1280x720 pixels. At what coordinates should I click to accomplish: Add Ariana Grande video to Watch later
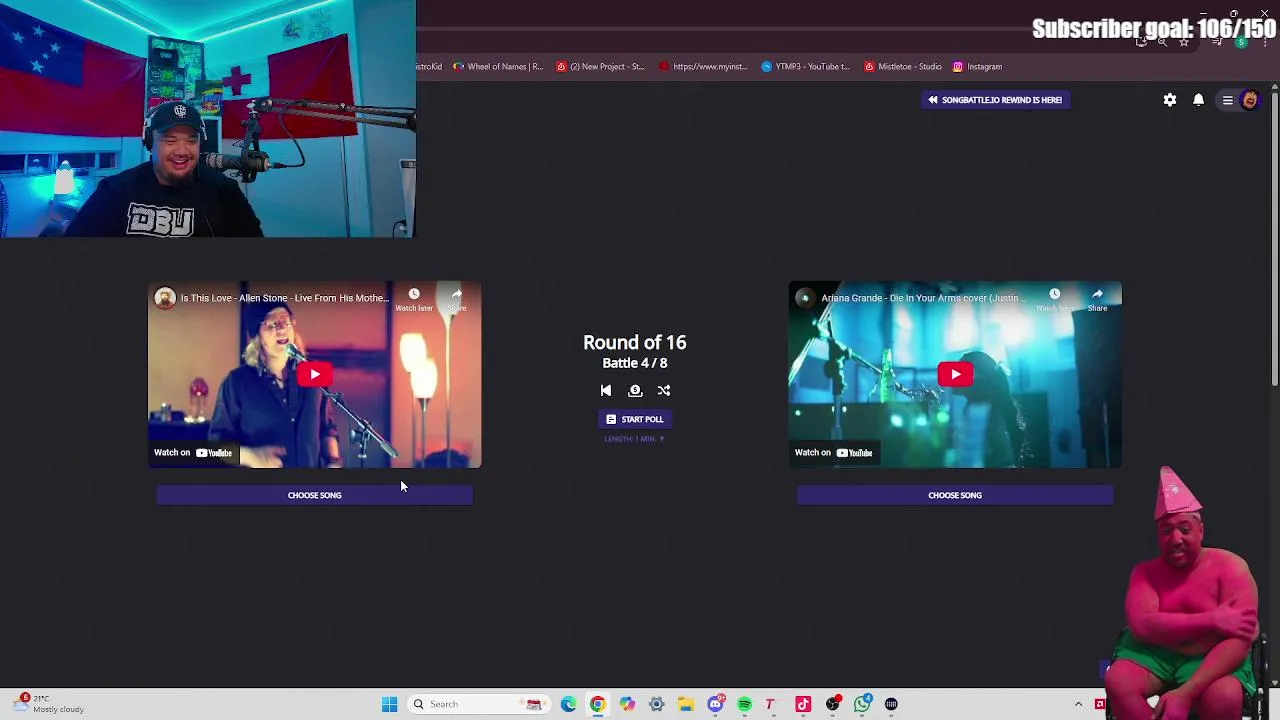[x=1055, y=299]
